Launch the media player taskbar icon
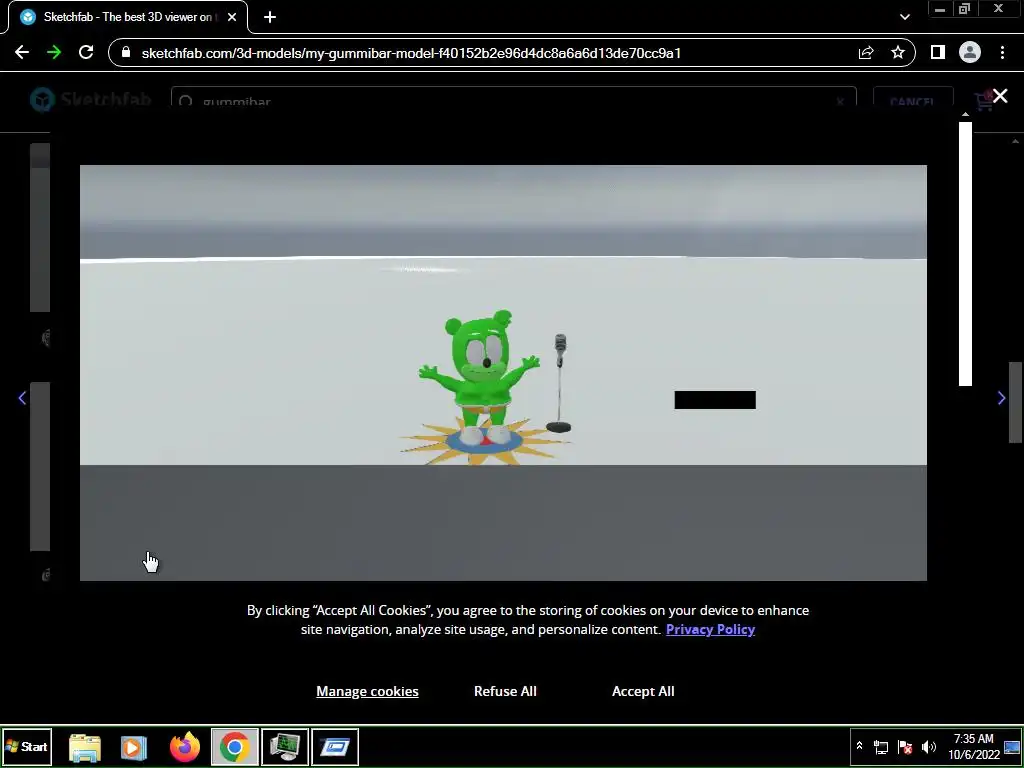 (x=134, y=747)
